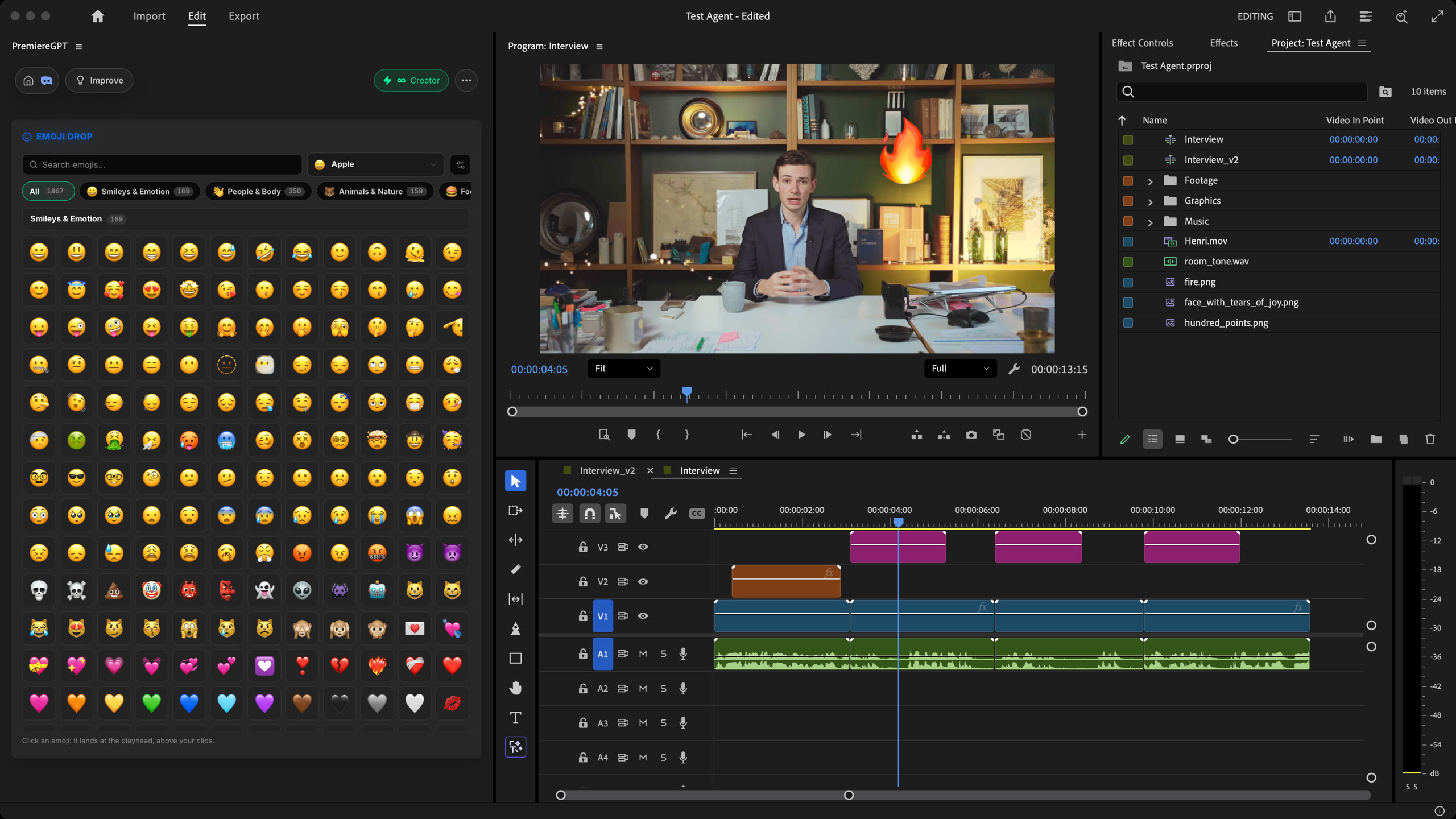This screenshot has height=819, width=1456.
Task: Toggle lock on V1 track
Action: click(583, 616)
